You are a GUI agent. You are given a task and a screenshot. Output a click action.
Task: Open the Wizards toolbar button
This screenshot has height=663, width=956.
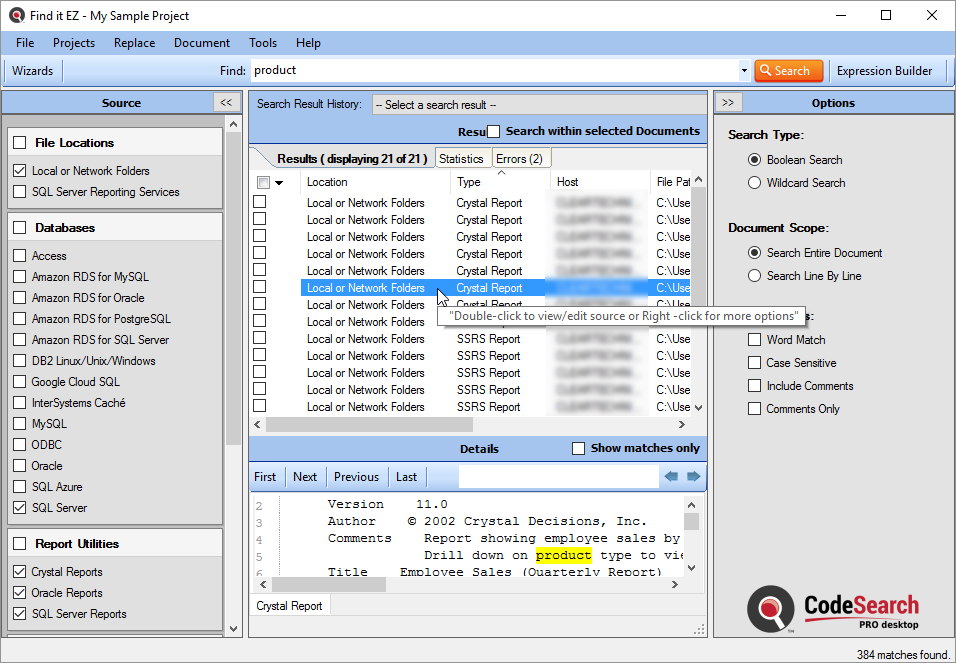pos(32,71)
